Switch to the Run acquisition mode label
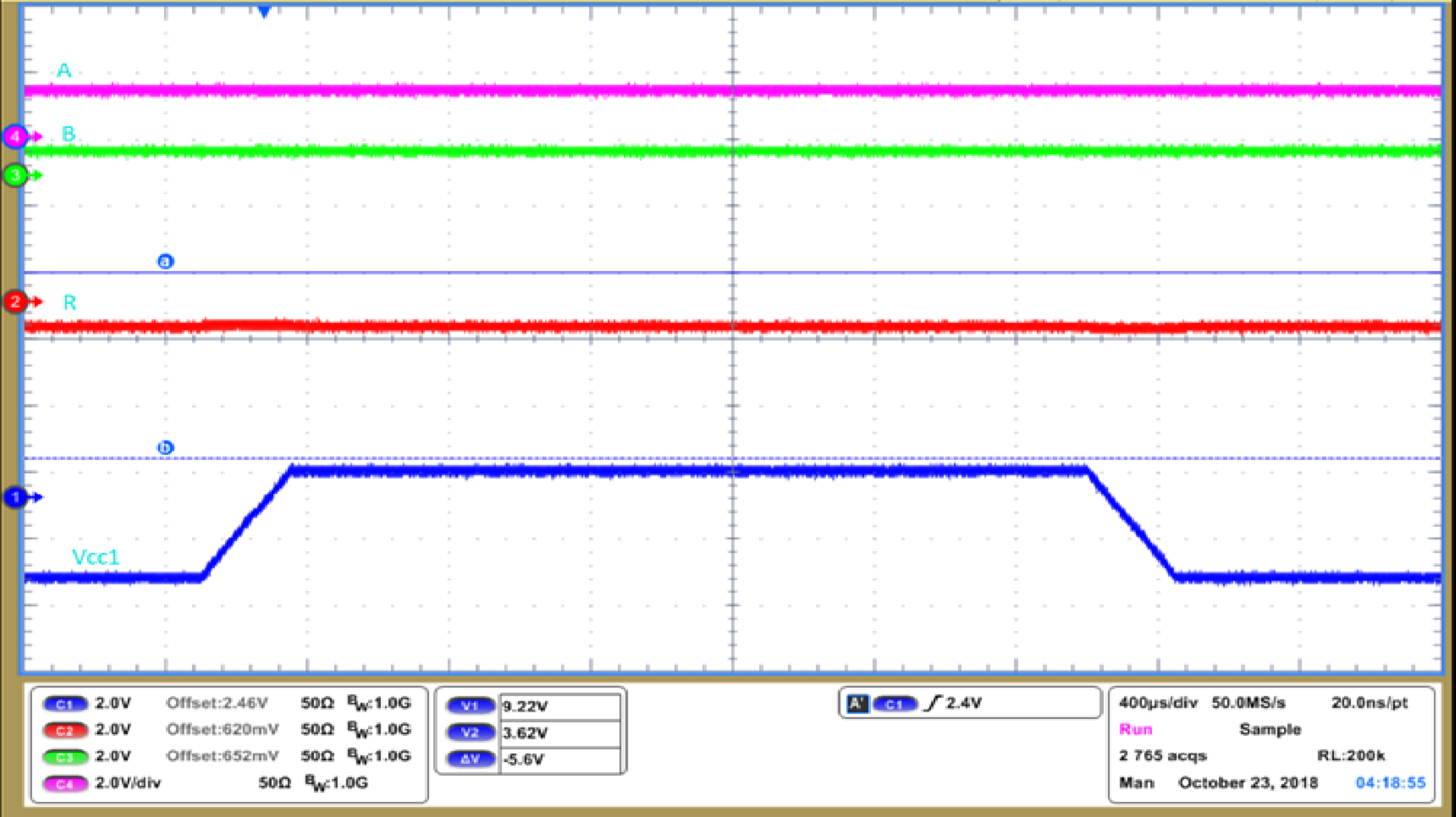The height and width of the screenshot is (817, 1456). [1137, 729]
